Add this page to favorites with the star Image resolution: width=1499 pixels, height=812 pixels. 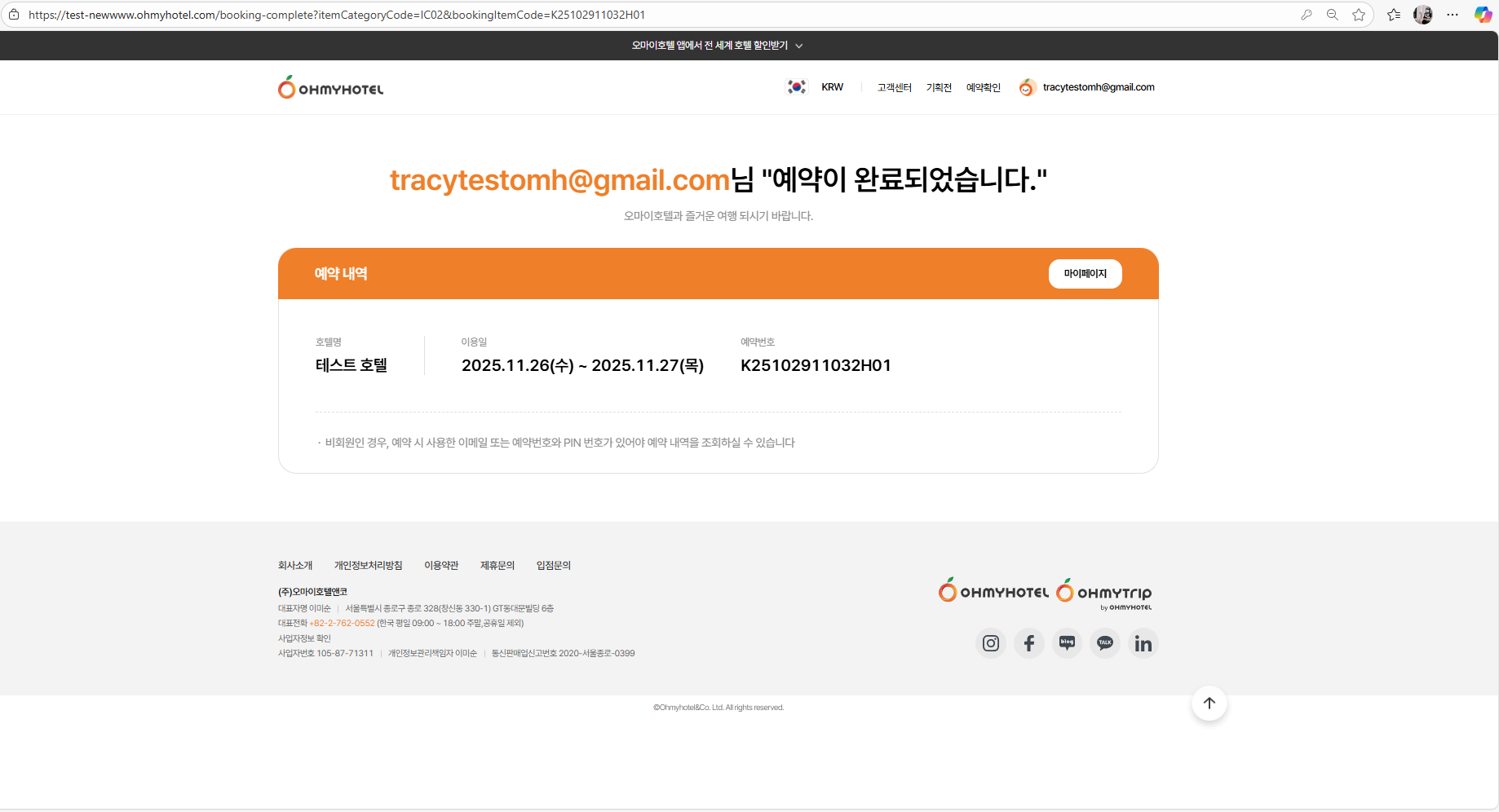1359,15
